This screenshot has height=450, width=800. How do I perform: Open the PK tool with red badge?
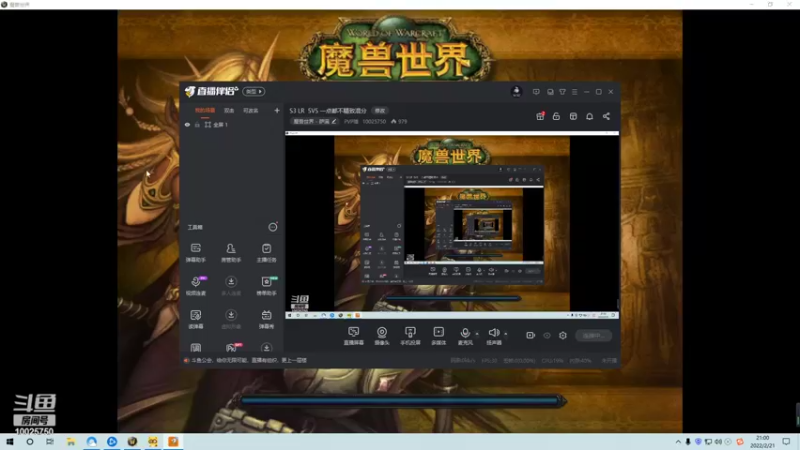(x=232, y=347)
